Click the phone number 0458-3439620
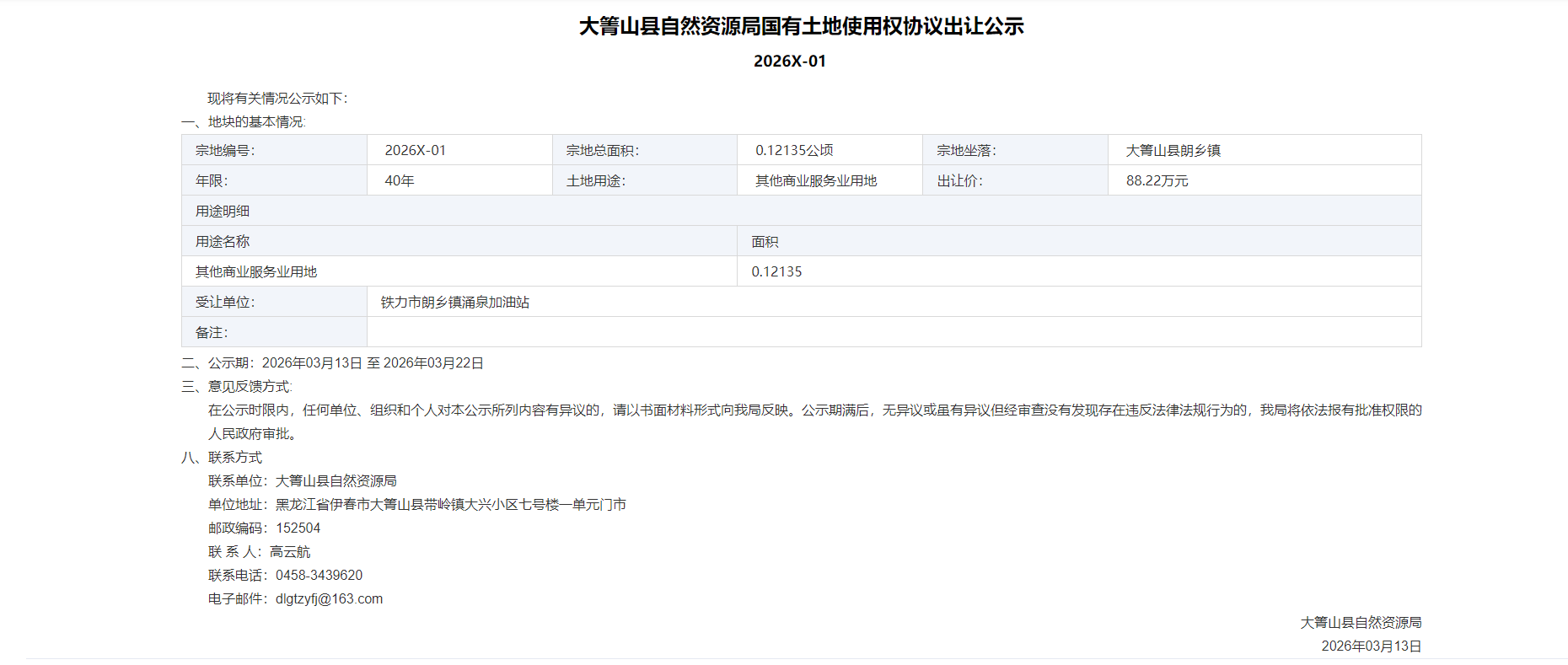 [x=319, y=575]
